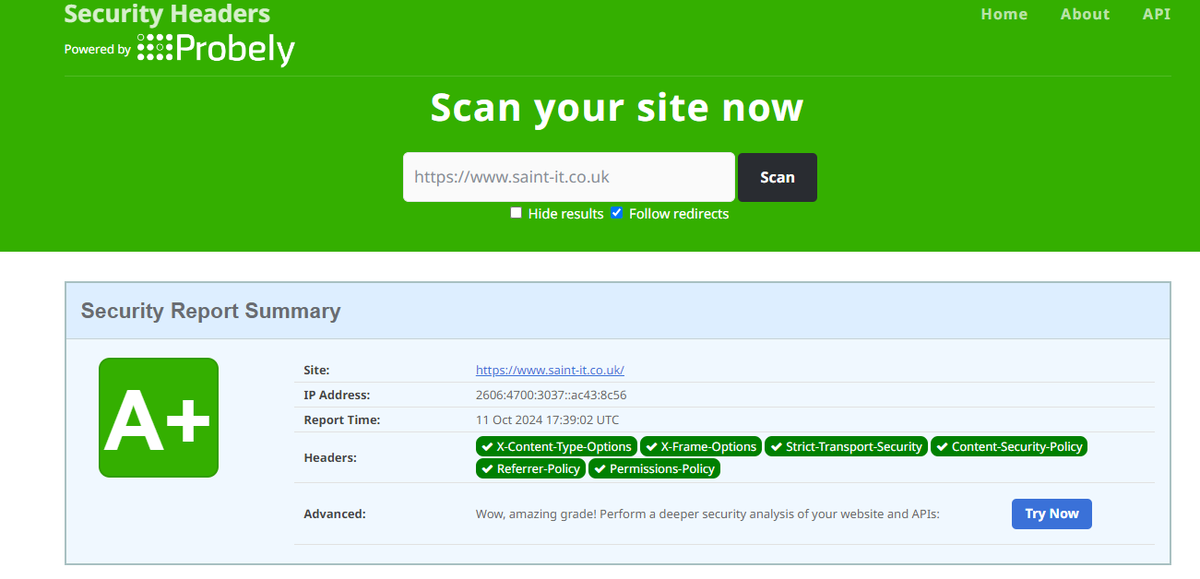Open the Security Headers title link
Image resolution: width=1200 pixels, height=579 pixels.
click(167, 14)
